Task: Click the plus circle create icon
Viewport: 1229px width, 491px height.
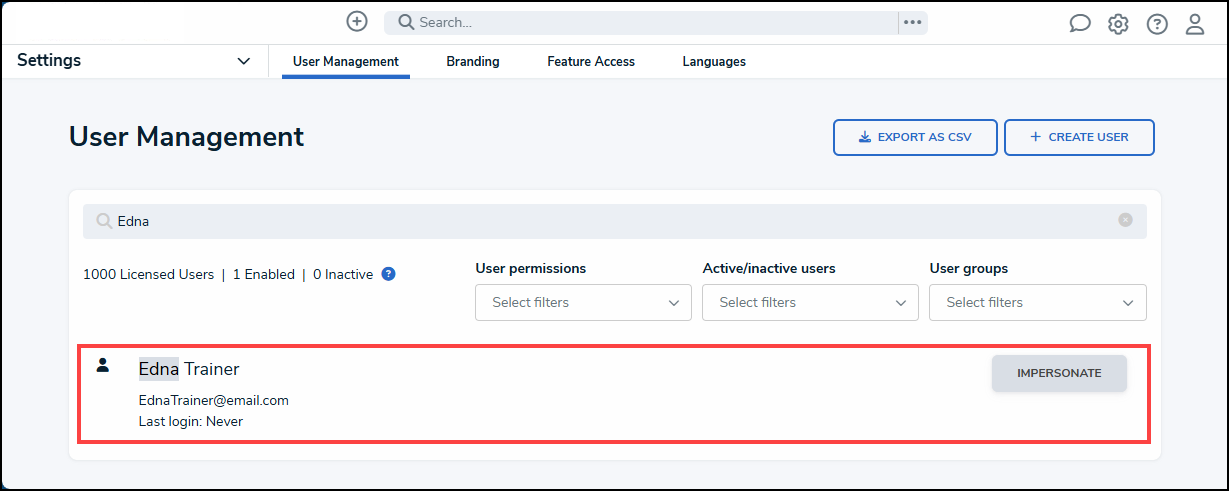Action: tap(357, 21)
